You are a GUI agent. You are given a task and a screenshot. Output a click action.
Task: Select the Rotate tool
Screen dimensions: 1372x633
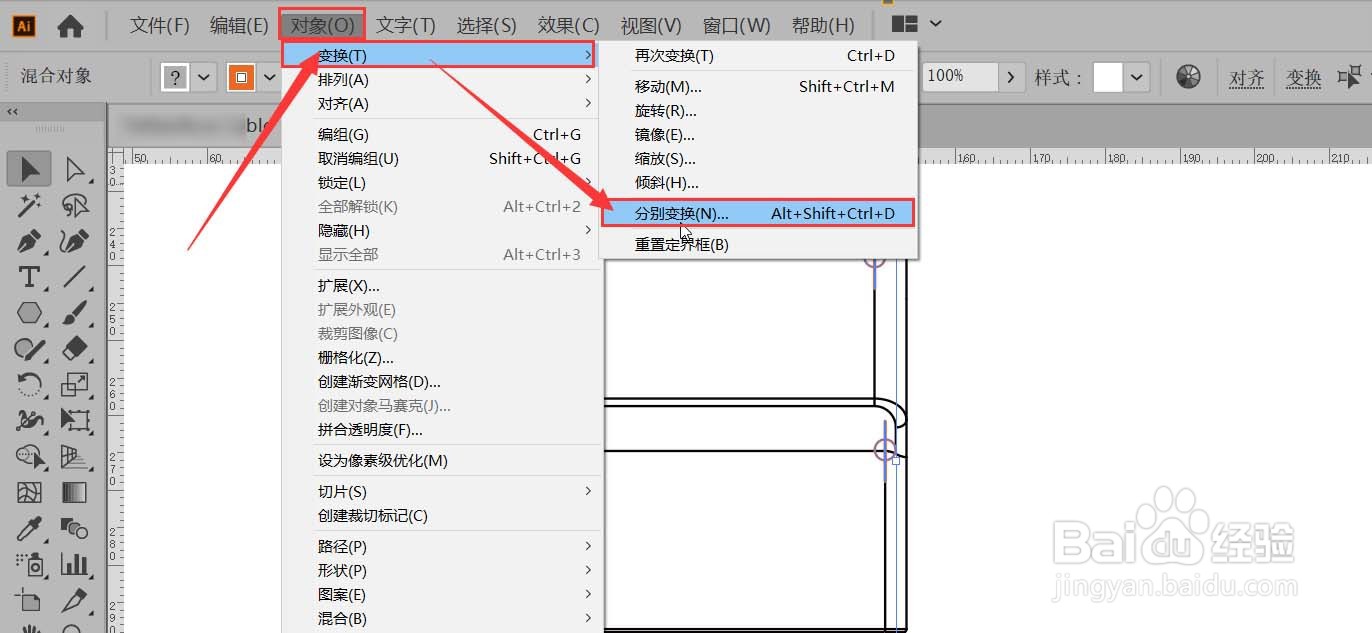pyautogui.click(x=29, y=385)
